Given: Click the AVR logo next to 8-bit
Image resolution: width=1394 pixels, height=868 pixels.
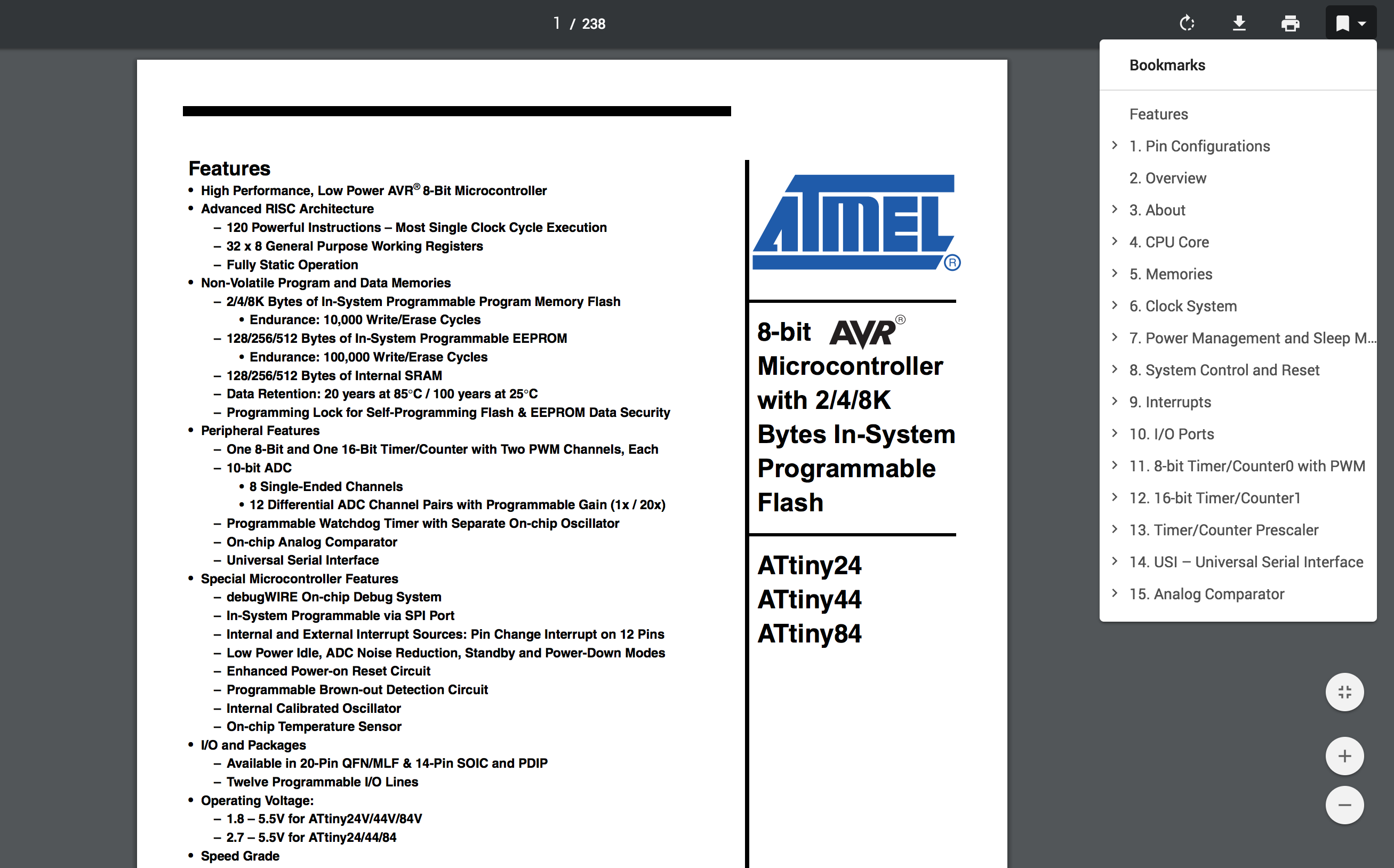Looking at the screenshot, I should click(x=867, y=332).
